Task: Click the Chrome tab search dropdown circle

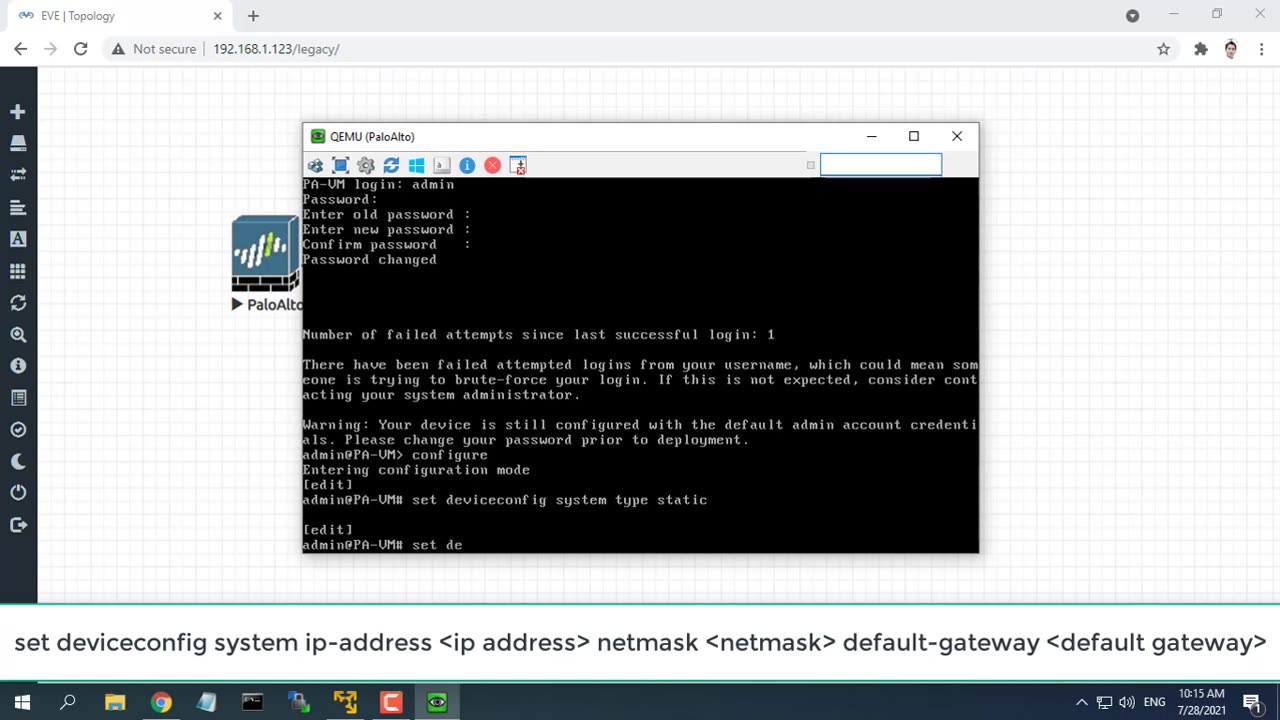Action: 1132,16
